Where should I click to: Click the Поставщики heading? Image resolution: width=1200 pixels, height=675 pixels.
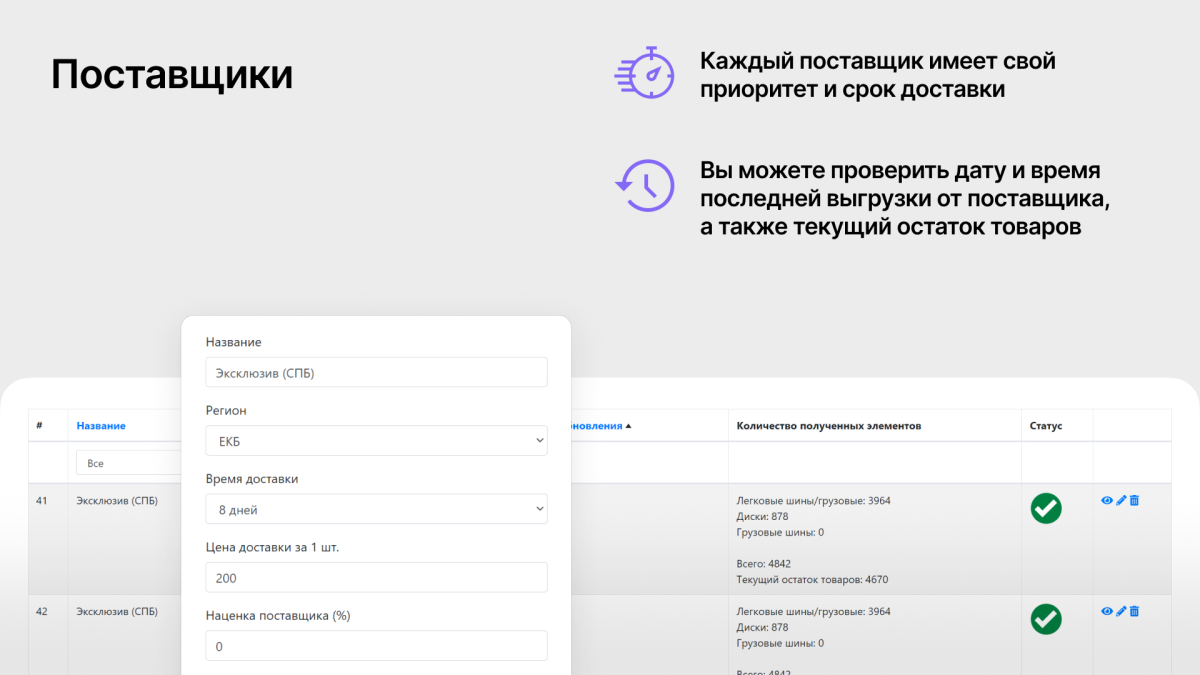coord(172,75)
